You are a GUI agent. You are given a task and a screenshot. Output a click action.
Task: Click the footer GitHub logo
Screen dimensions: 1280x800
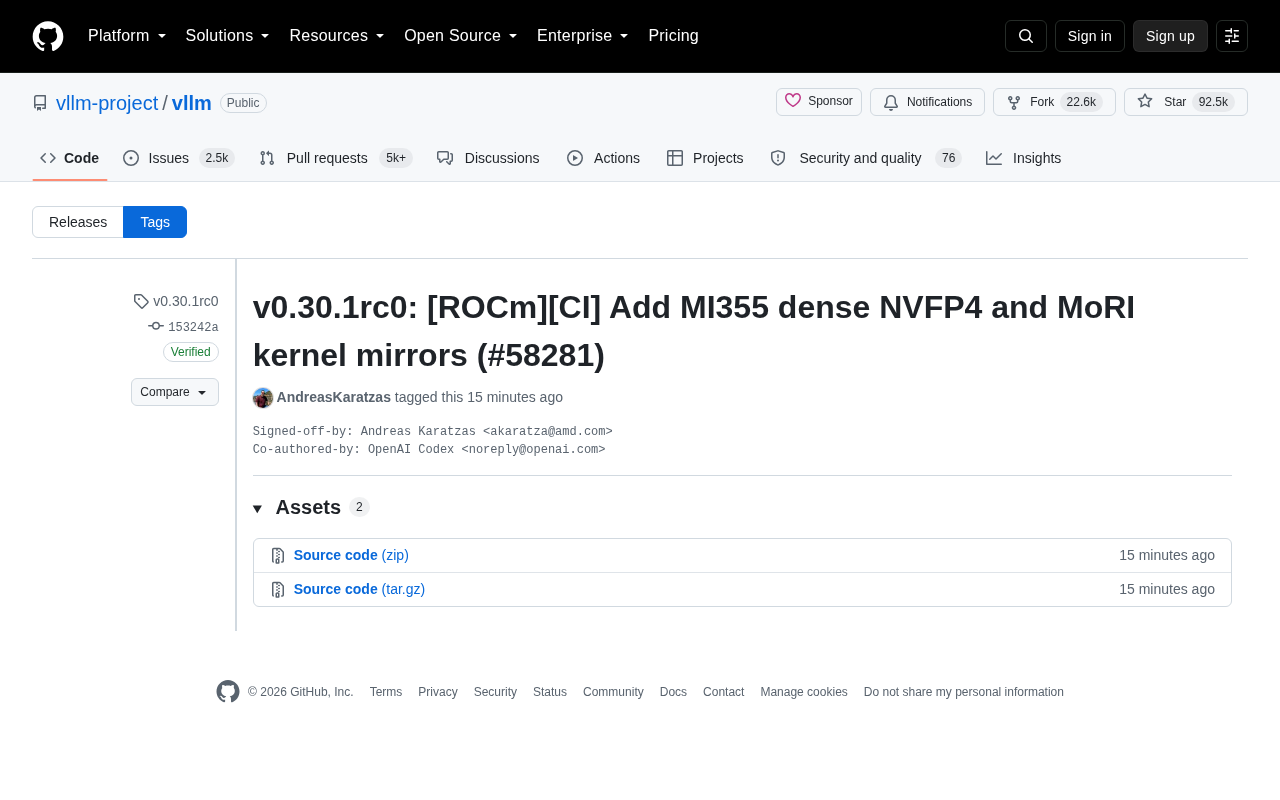tap(228, 692)
